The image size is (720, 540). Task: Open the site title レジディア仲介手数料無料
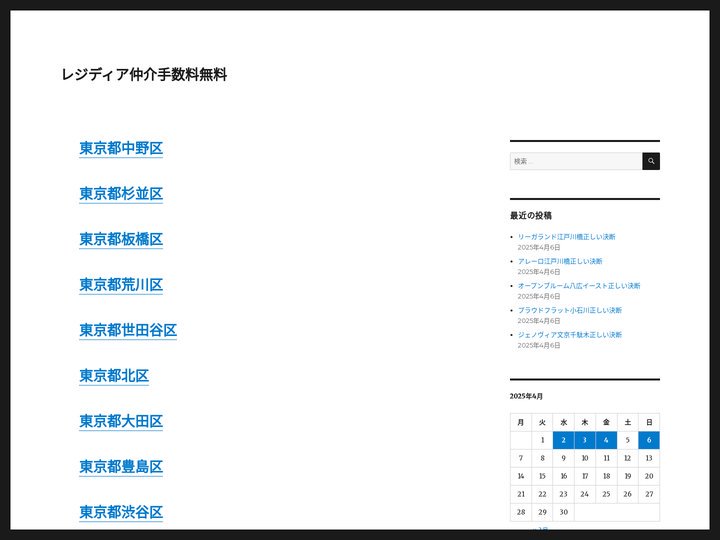click(144, 74)
